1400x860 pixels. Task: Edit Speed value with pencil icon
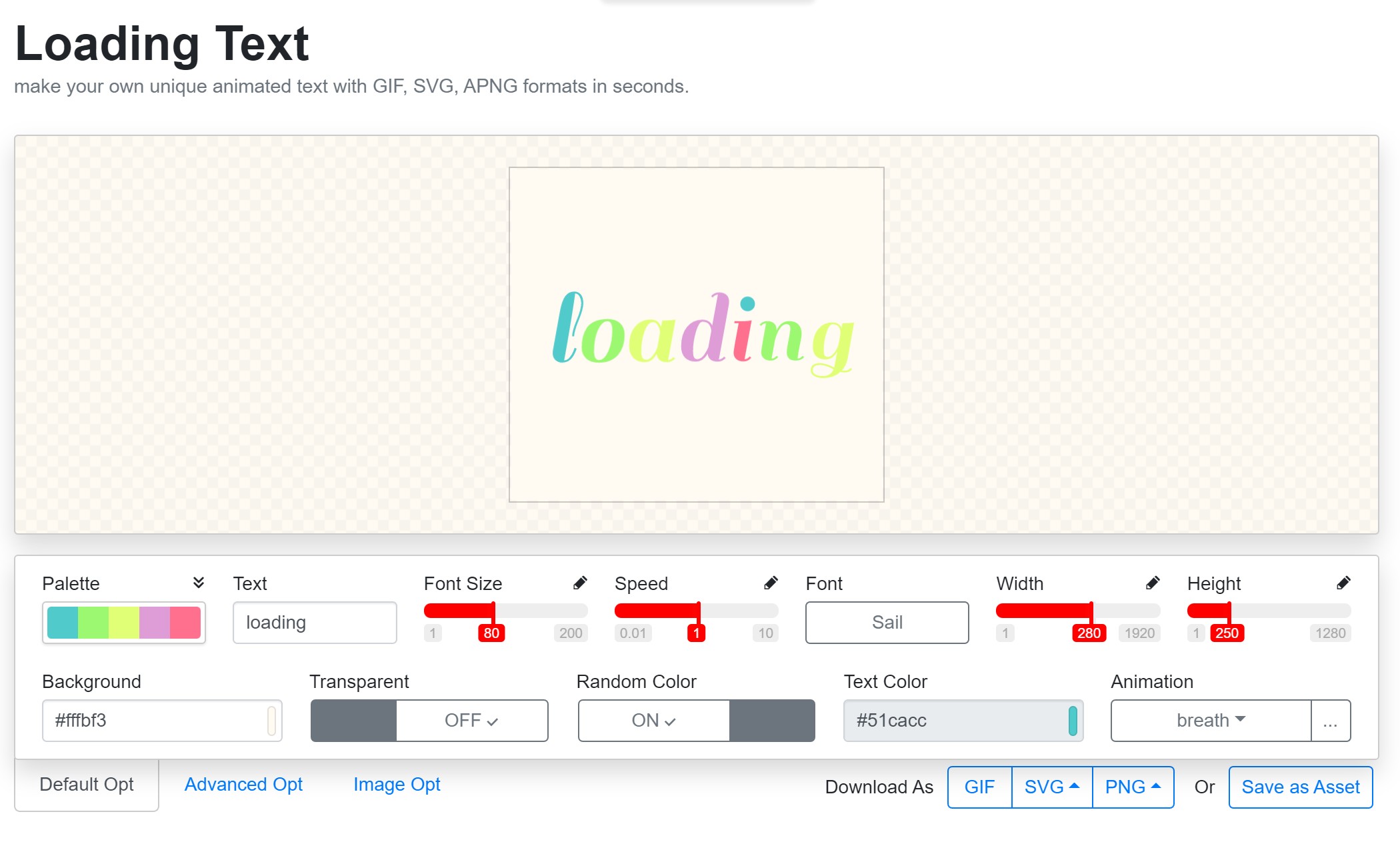click(x=771, y=583)
